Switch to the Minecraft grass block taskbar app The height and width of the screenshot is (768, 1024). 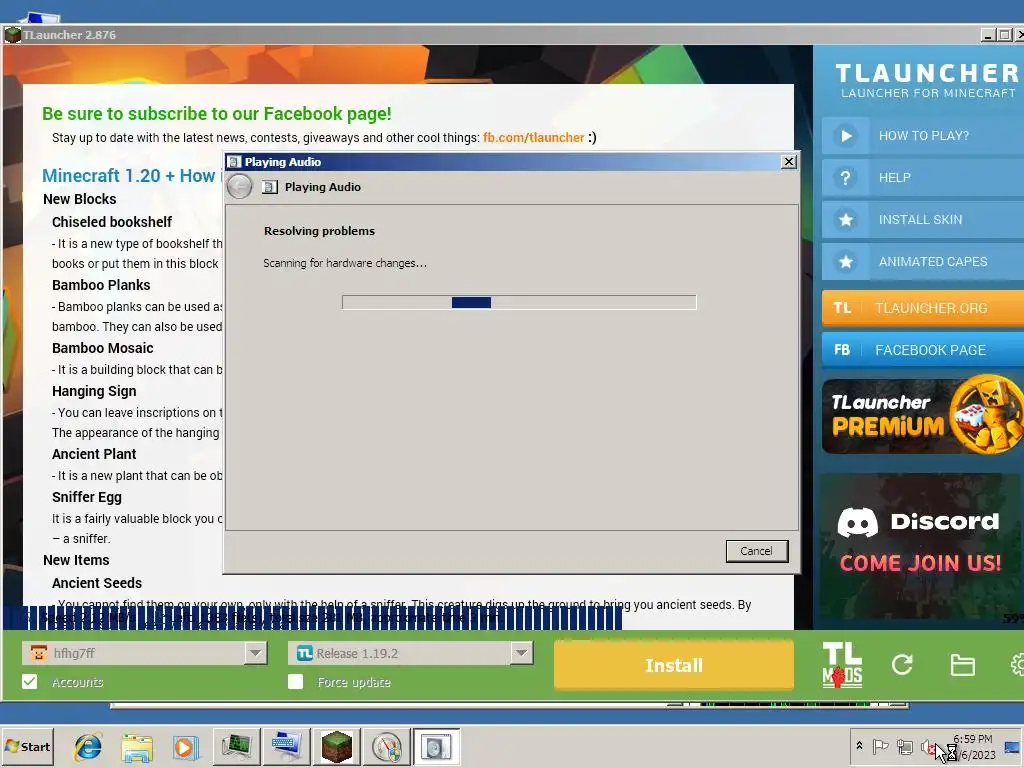click(337, 747)
